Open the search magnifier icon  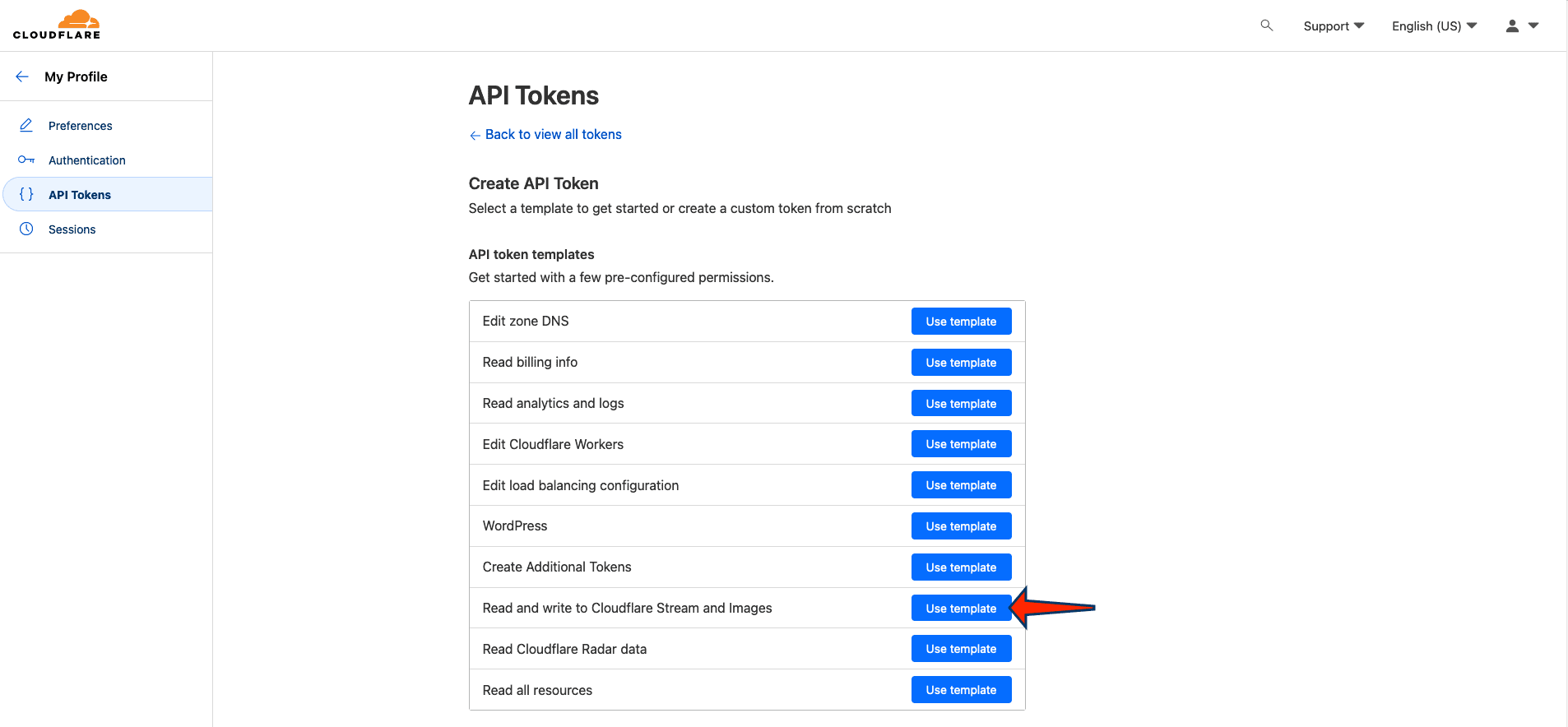[x=1267, y=25]
